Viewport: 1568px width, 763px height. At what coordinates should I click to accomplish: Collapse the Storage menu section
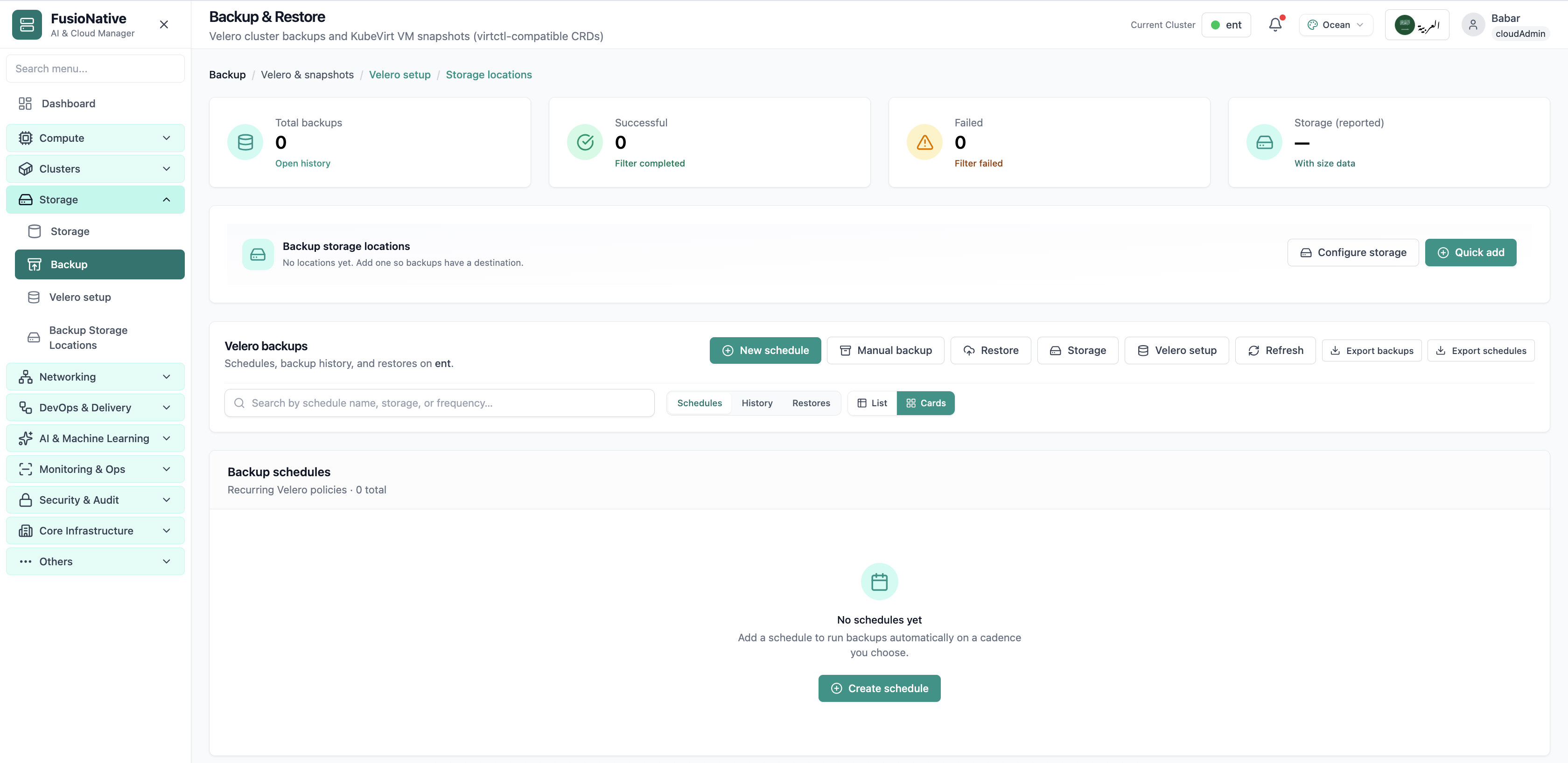click(x=96, y=200)
